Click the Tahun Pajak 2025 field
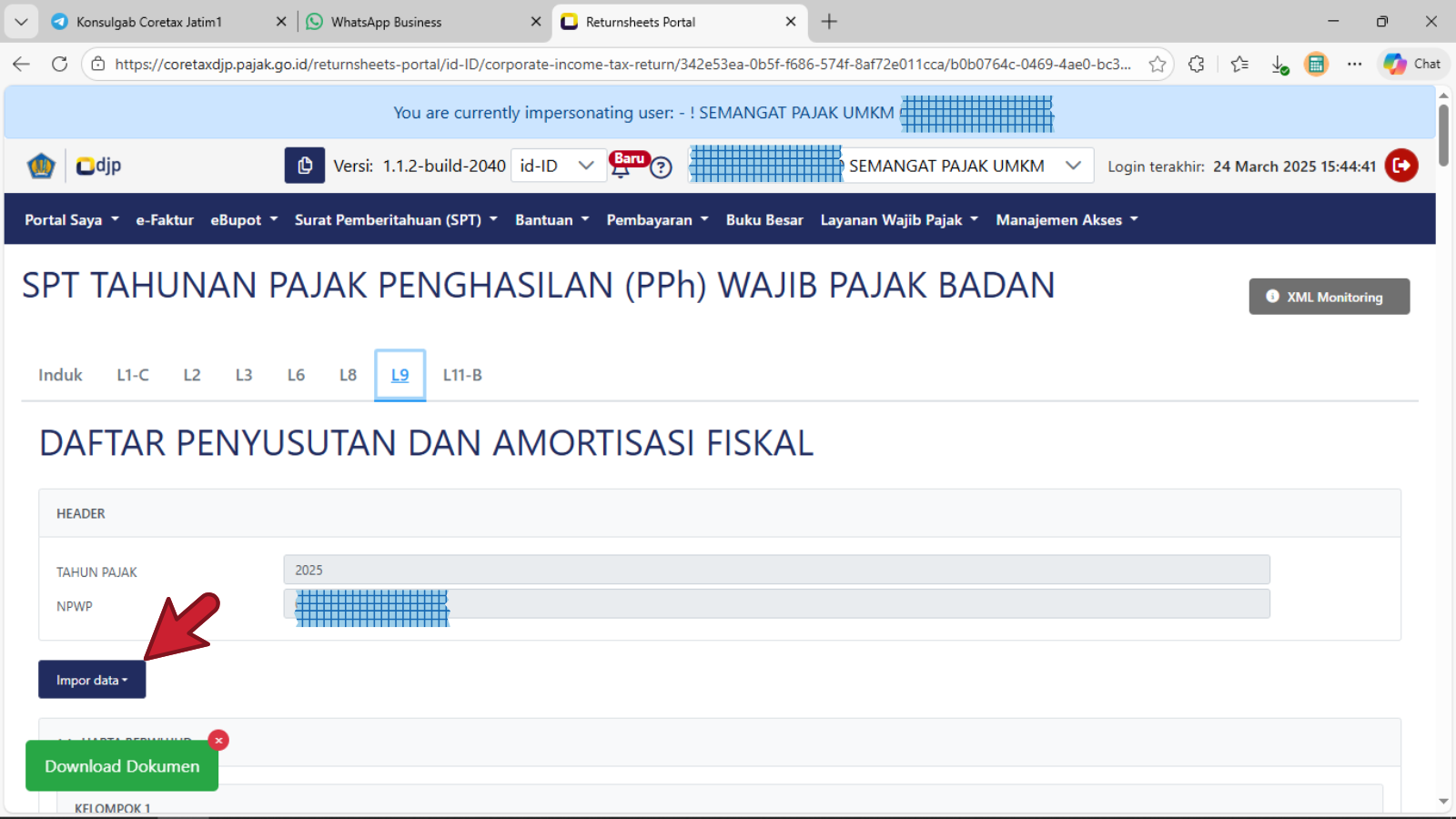The height and width of the screenshot is (819, 1456). click(775, 570)
